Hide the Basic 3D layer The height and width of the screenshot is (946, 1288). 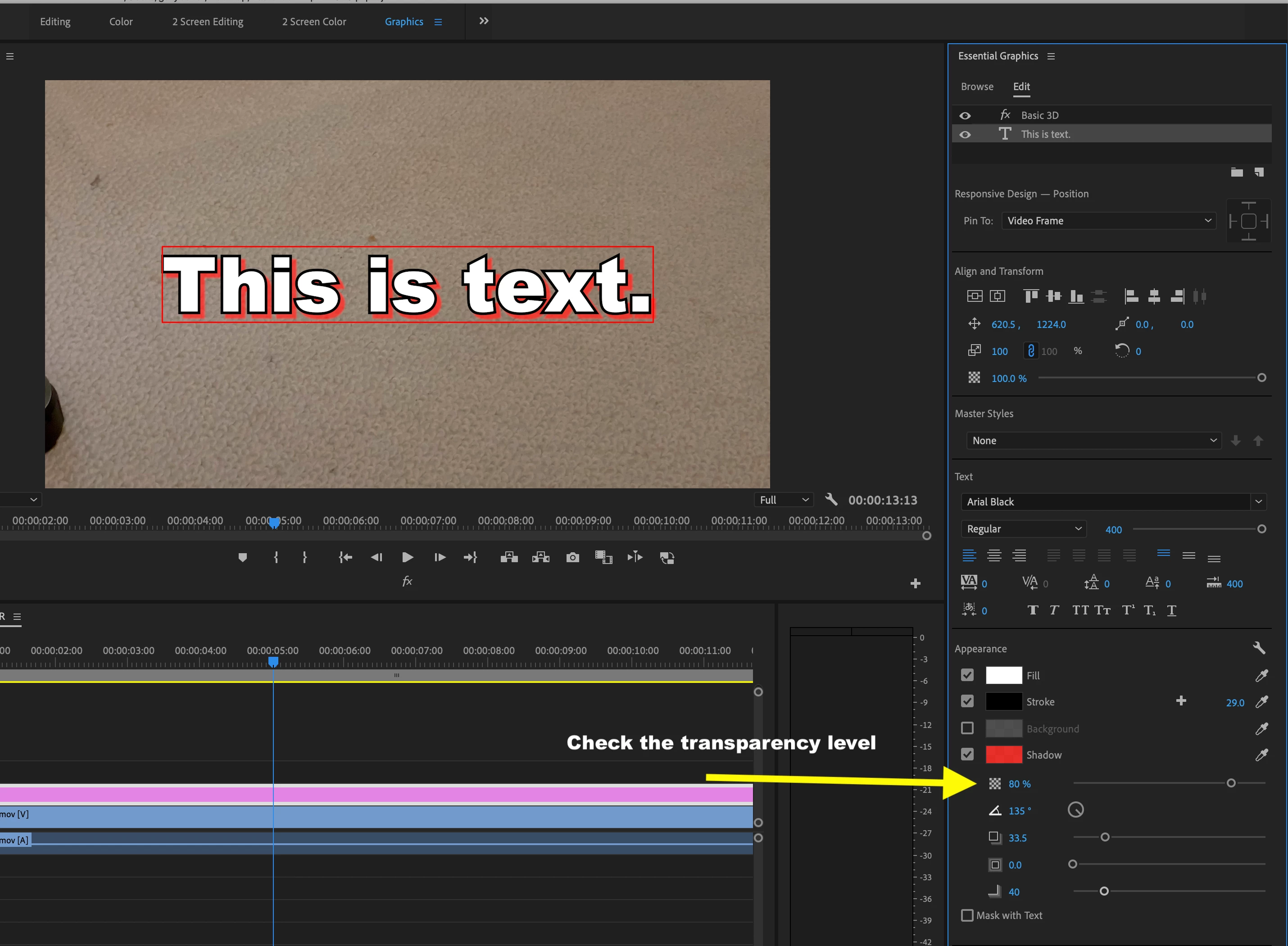pos(965,116)
